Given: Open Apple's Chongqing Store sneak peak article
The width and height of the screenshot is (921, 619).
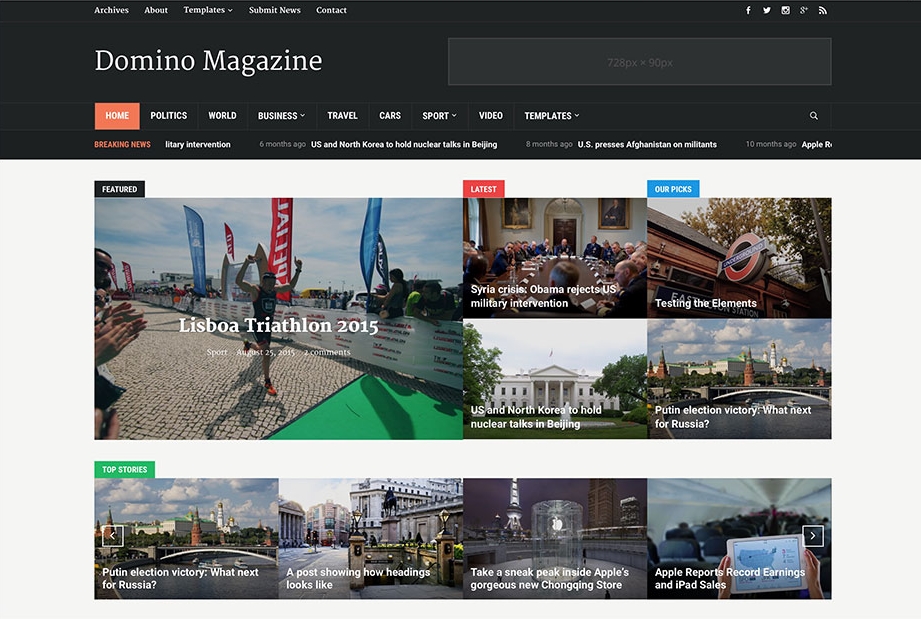Looking at the screenshot, I should click(554, 539).
